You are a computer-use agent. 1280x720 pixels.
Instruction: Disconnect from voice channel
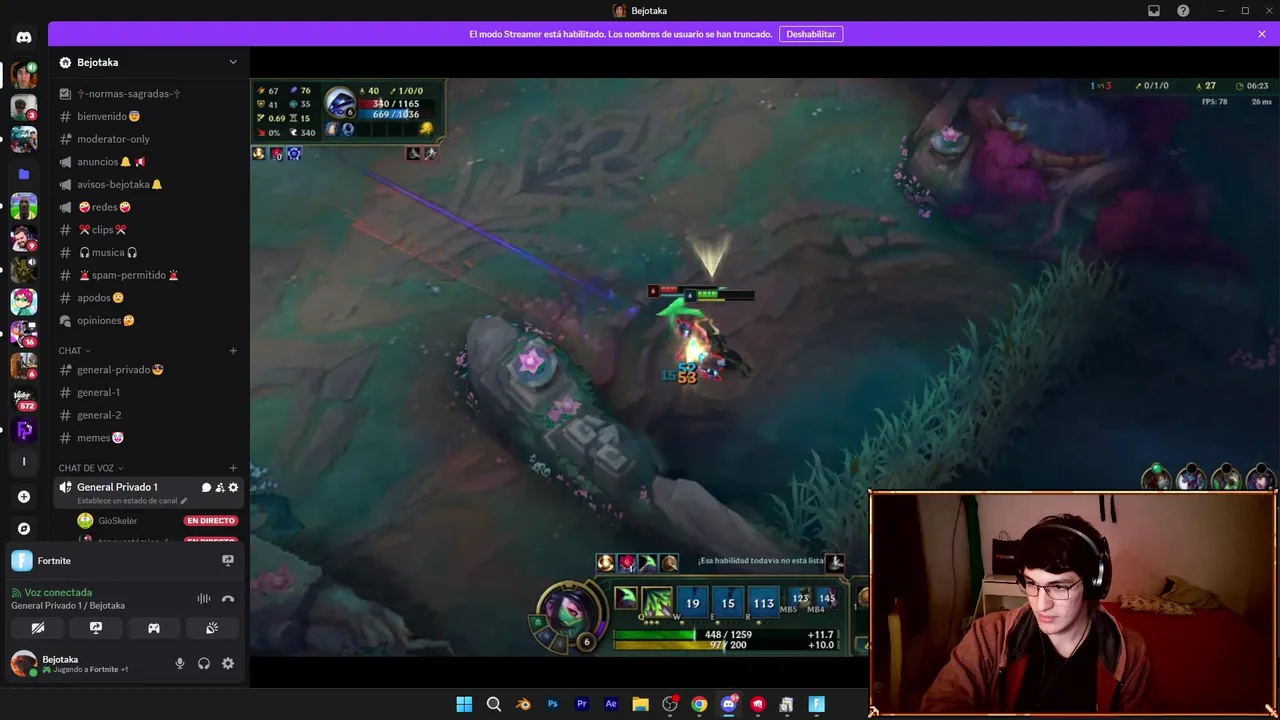228,599
